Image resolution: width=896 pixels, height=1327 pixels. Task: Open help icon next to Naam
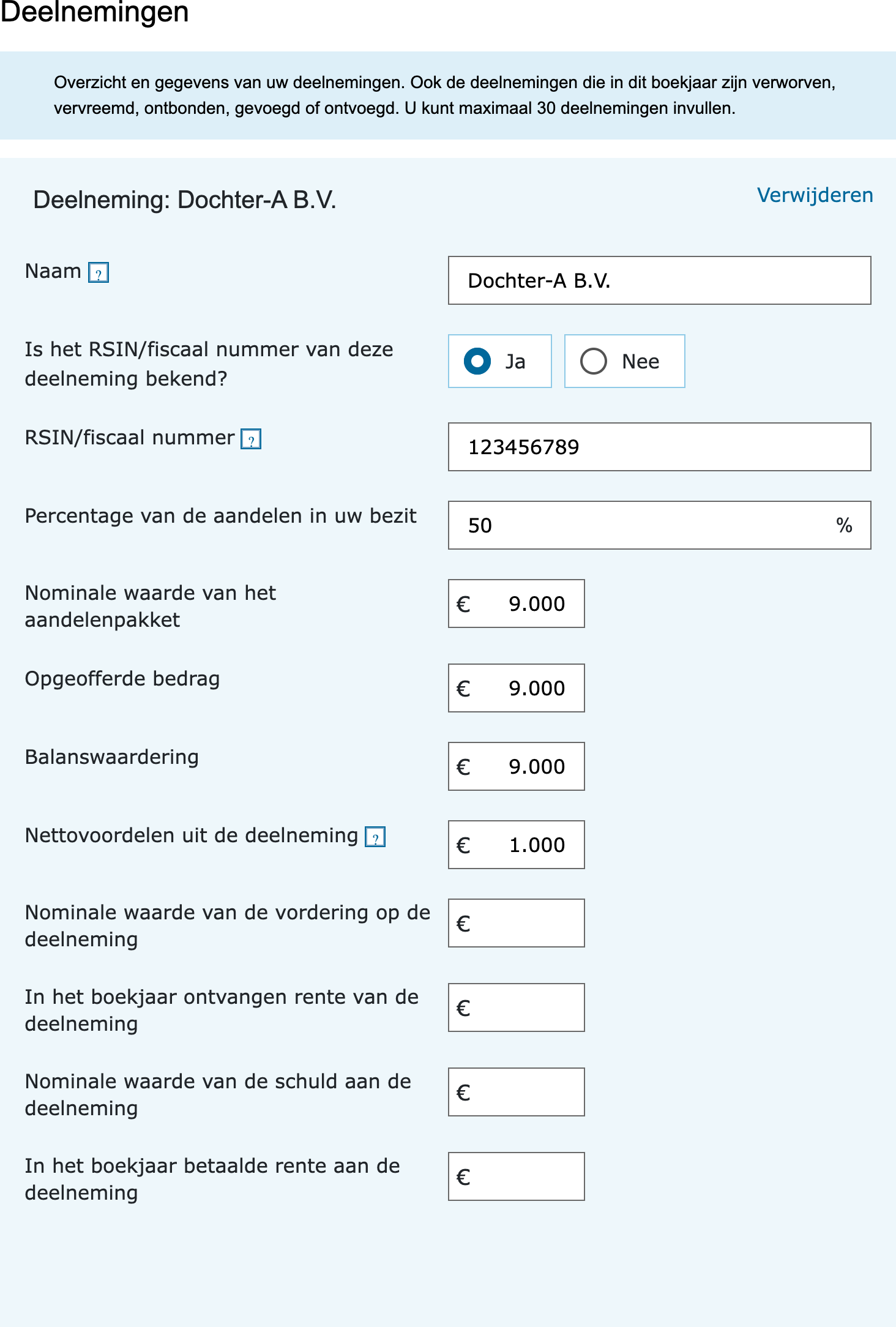point(99,272)
